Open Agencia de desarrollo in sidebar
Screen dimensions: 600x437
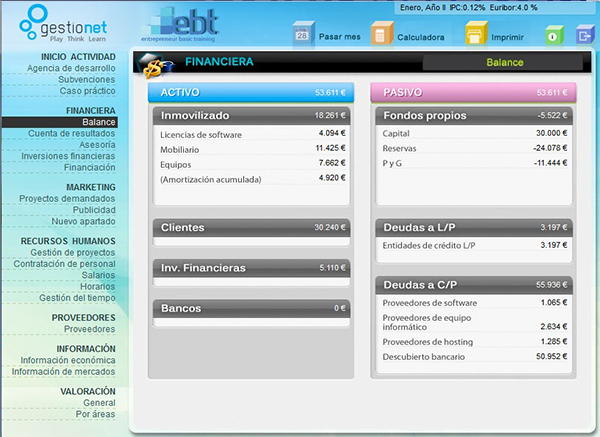(71, 68)
